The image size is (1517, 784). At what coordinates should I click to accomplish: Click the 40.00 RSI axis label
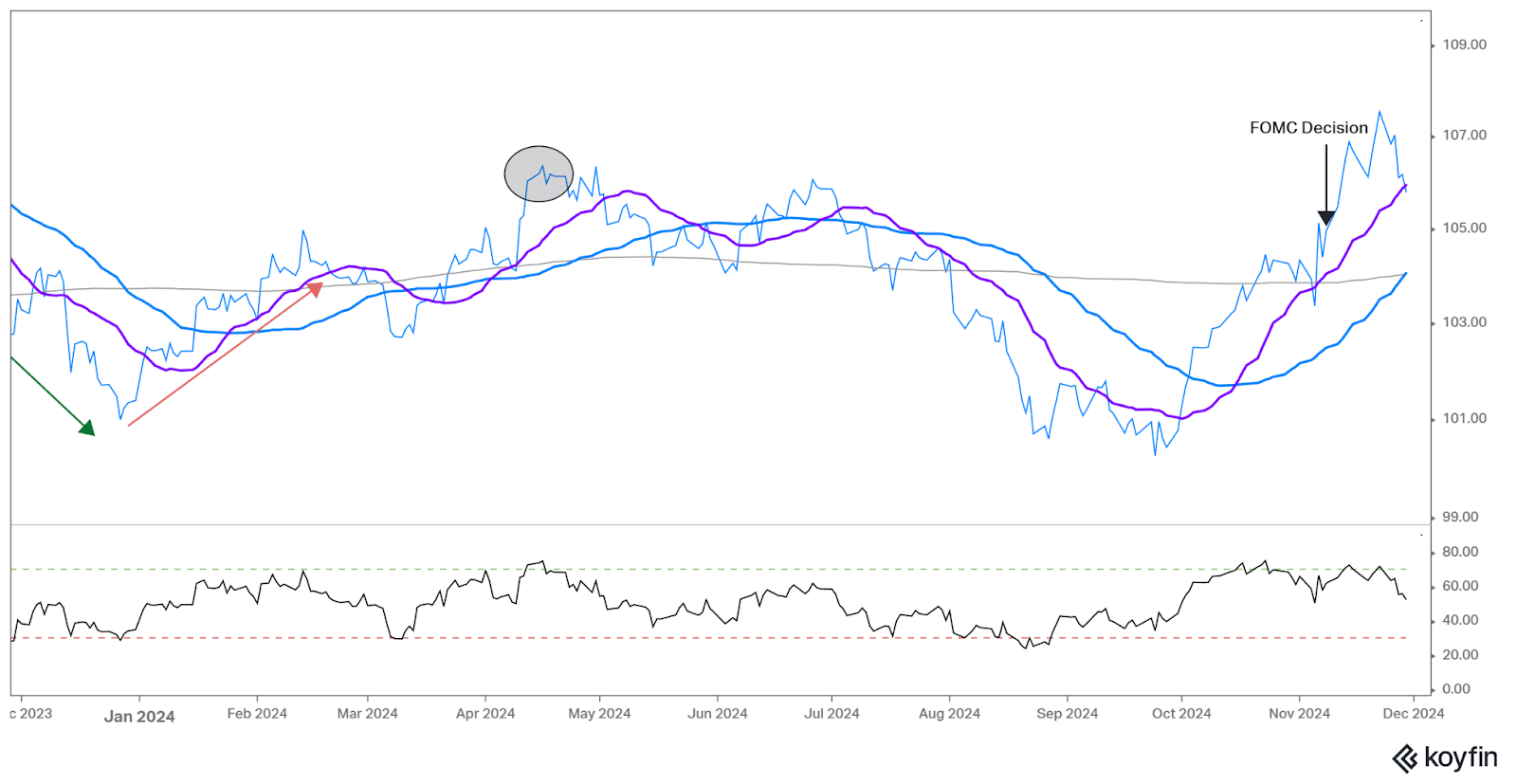coord(1460,620)
